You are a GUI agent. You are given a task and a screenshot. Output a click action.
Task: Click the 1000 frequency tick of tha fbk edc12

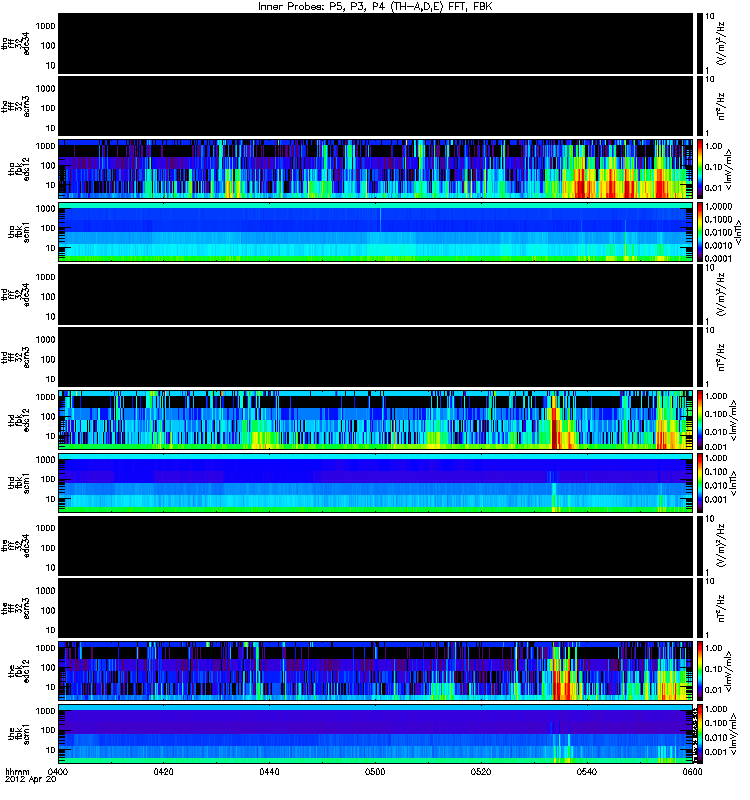(45, 146)
